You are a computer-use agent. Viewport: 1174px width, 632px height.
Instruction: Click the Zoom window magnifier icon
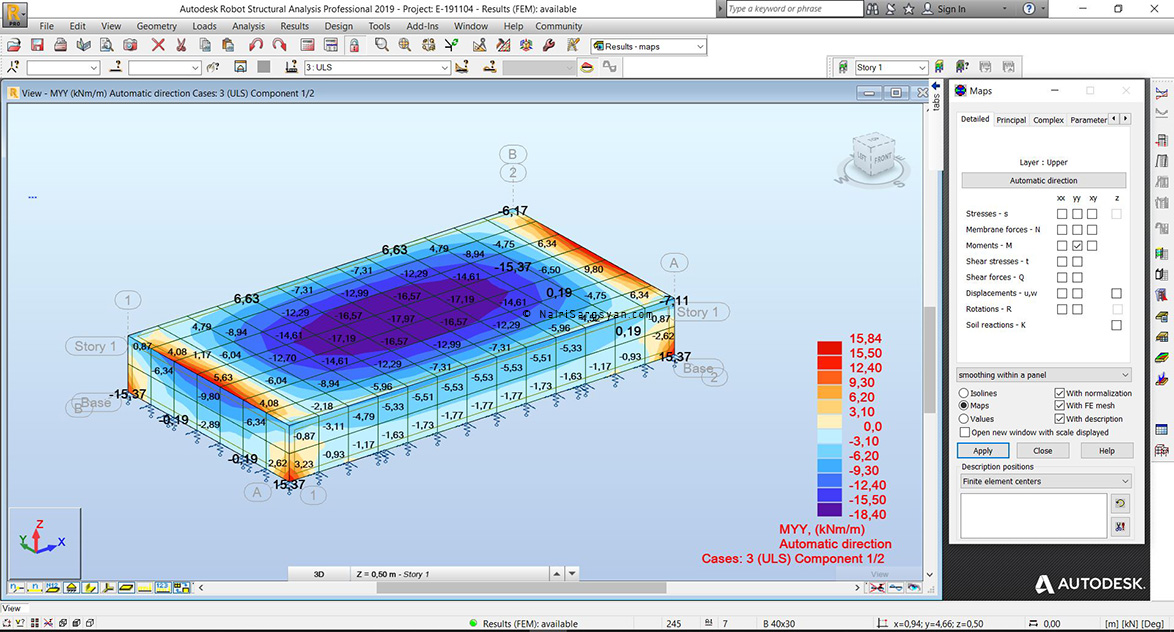point(382,46)
